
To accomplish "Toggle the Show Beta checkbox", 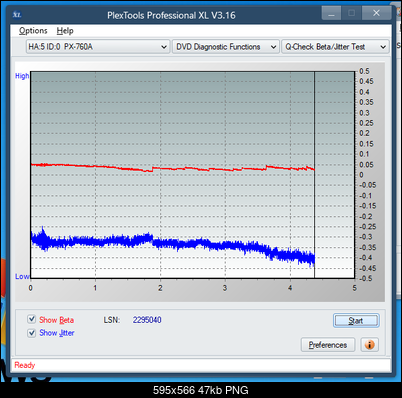I will [32, 319].
